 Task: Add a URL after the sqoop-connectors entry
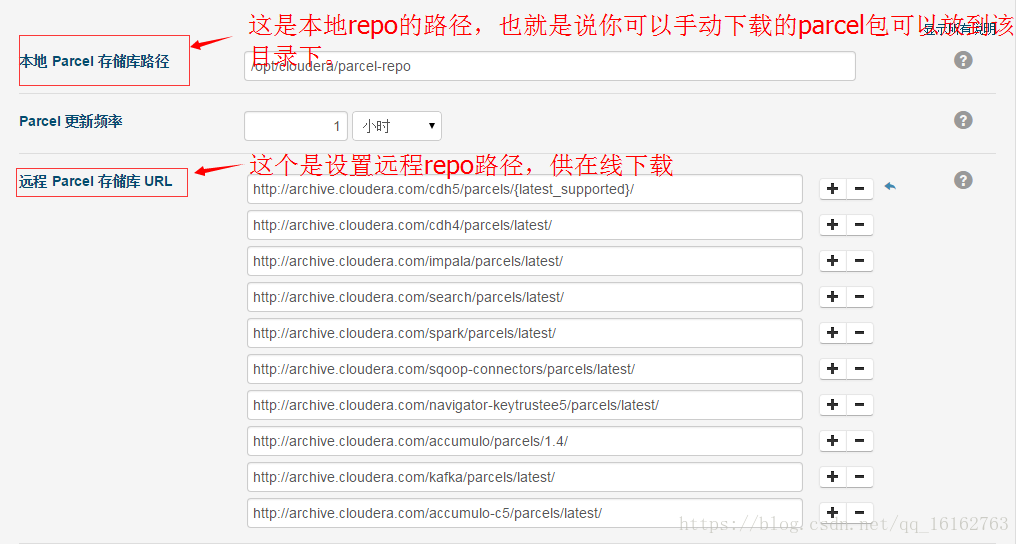pyautogui.click(x=832, y=369)
